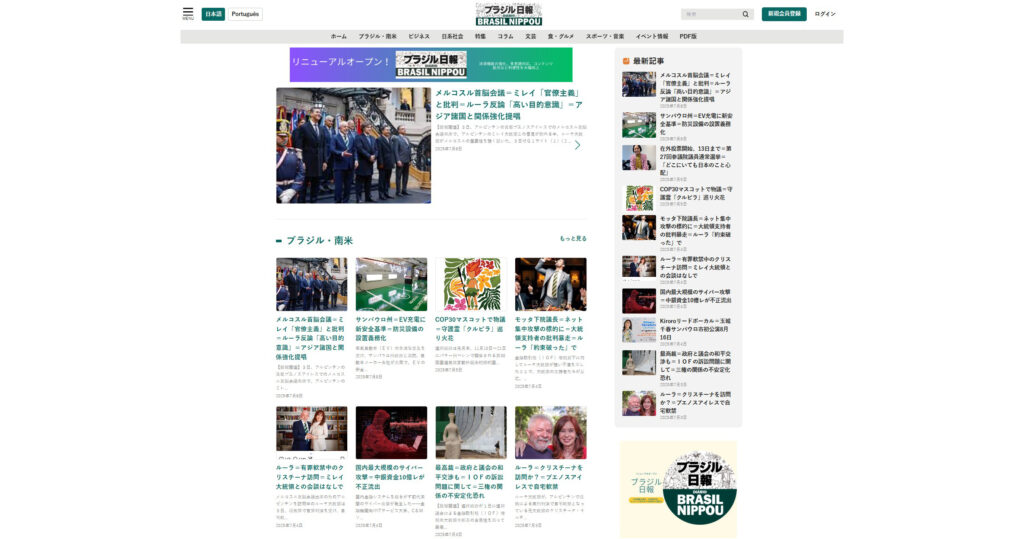Go to ホーム in the navigation bar

tap(338, 37)
